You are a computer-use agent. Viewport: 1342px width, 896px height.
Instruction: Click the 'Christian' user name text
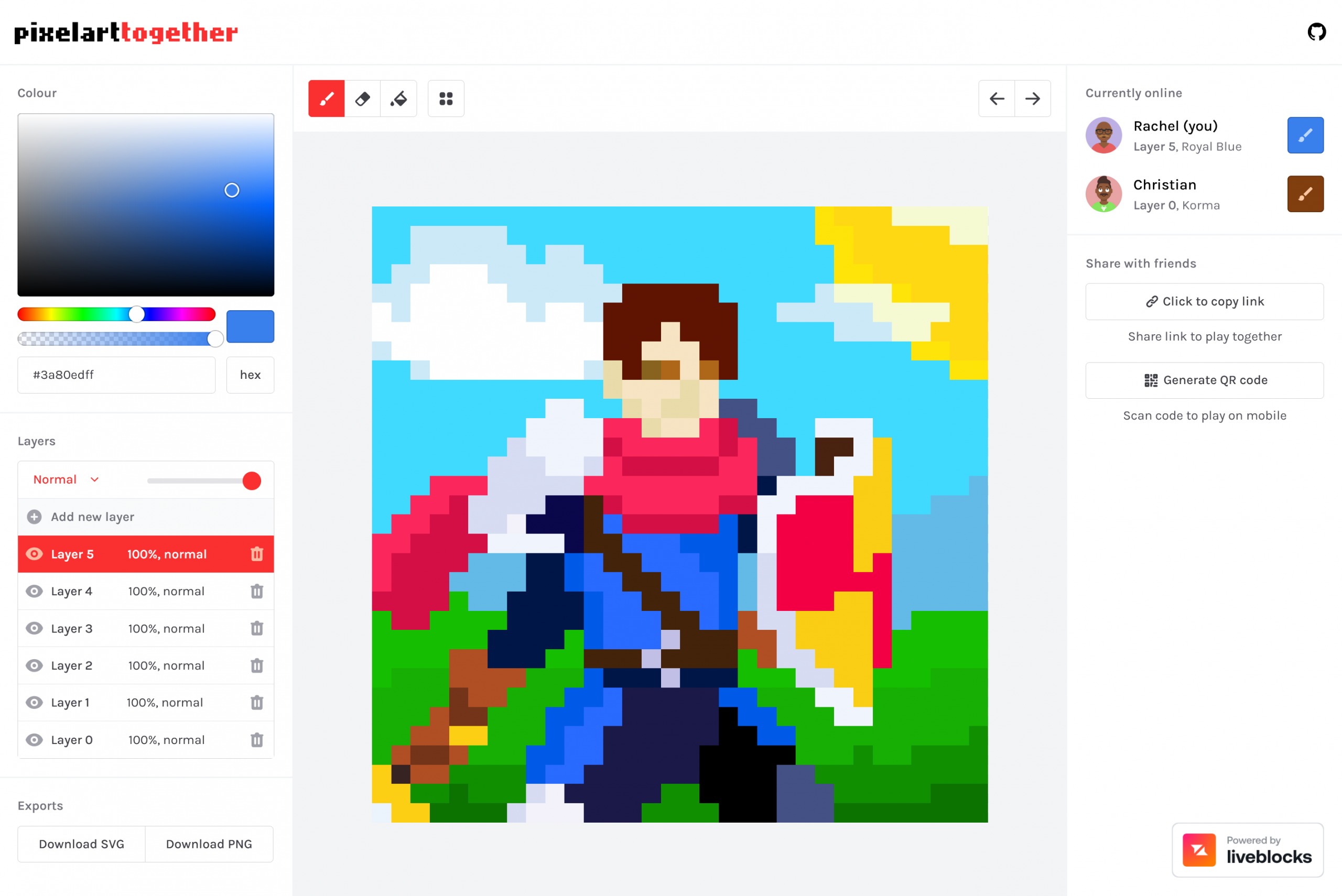point(1164,185)
